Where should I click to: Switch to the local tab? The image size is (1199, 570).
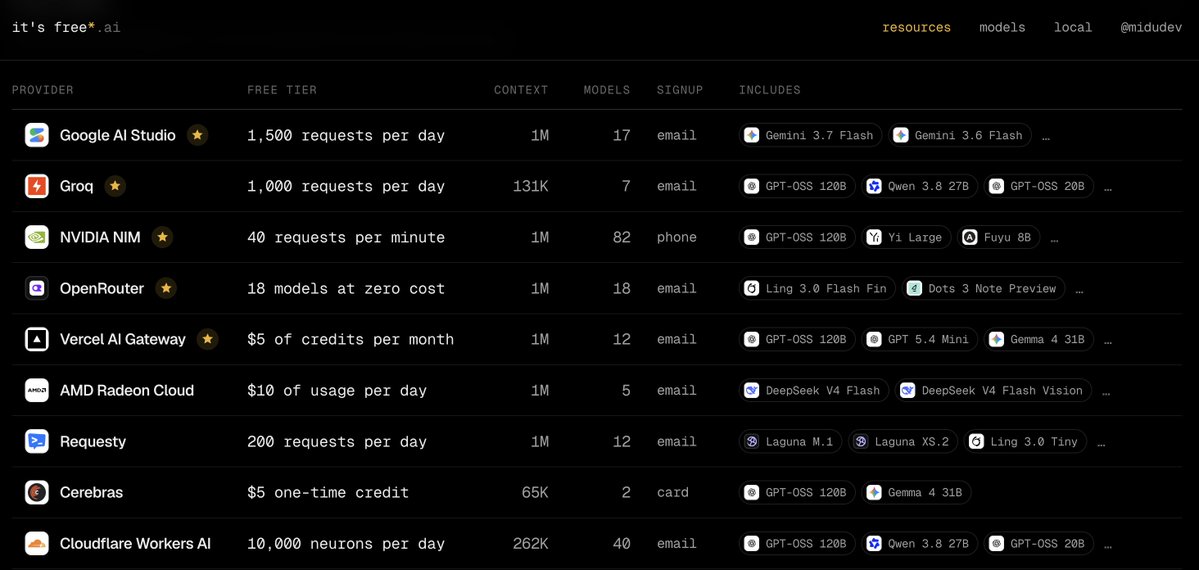(1073, 28)
